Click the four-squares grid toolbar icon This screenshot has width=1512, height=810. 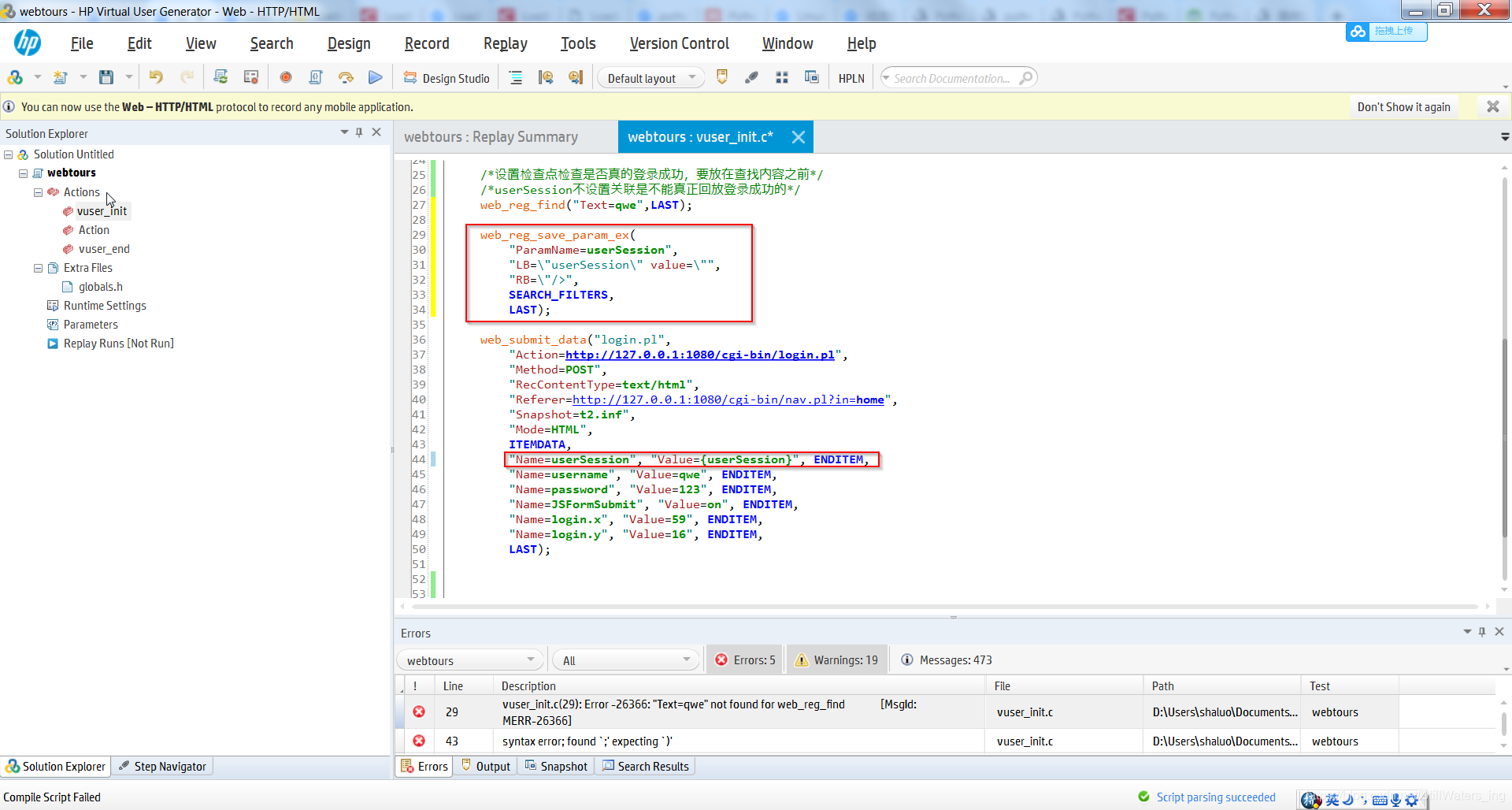782,77
